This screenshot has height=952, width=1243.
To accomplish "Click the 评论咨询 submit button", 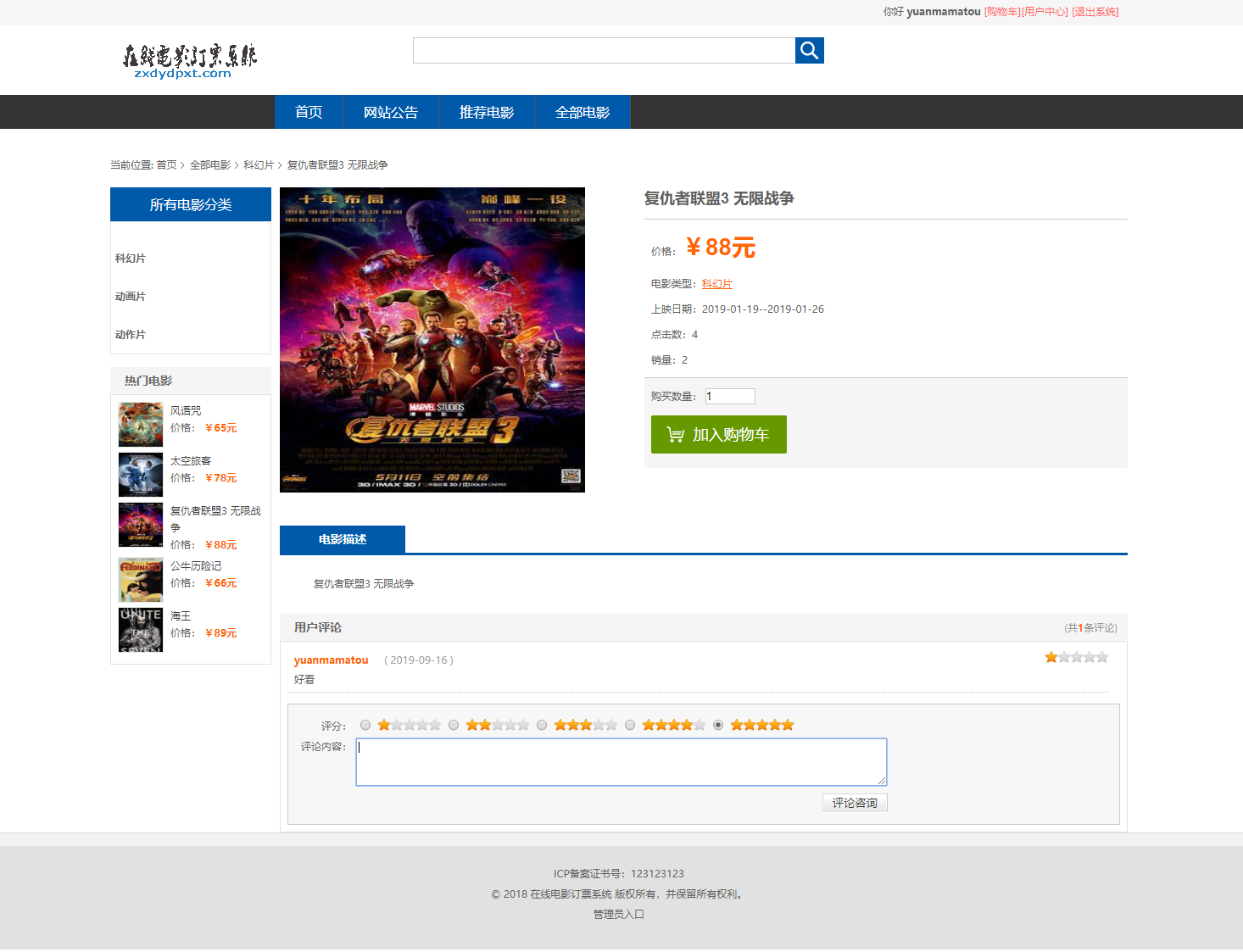I will coord(854,802).
